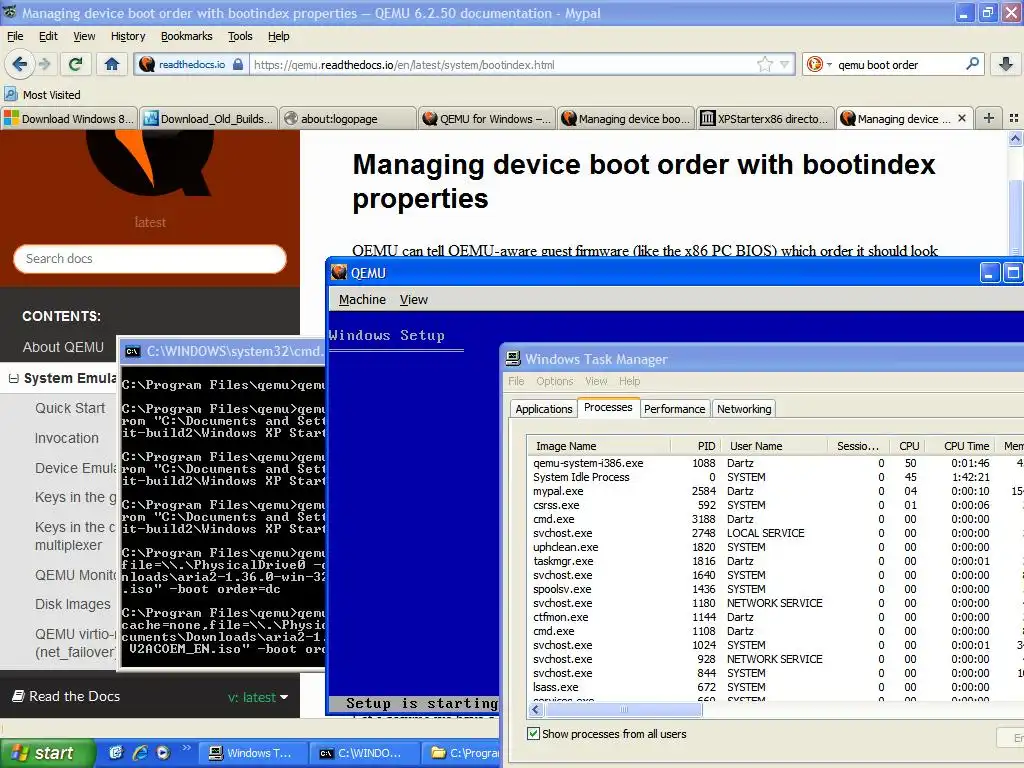Collapse the System Emulation tree section
This screenshot has height=768, width=1024.
(x=13, y=378)
